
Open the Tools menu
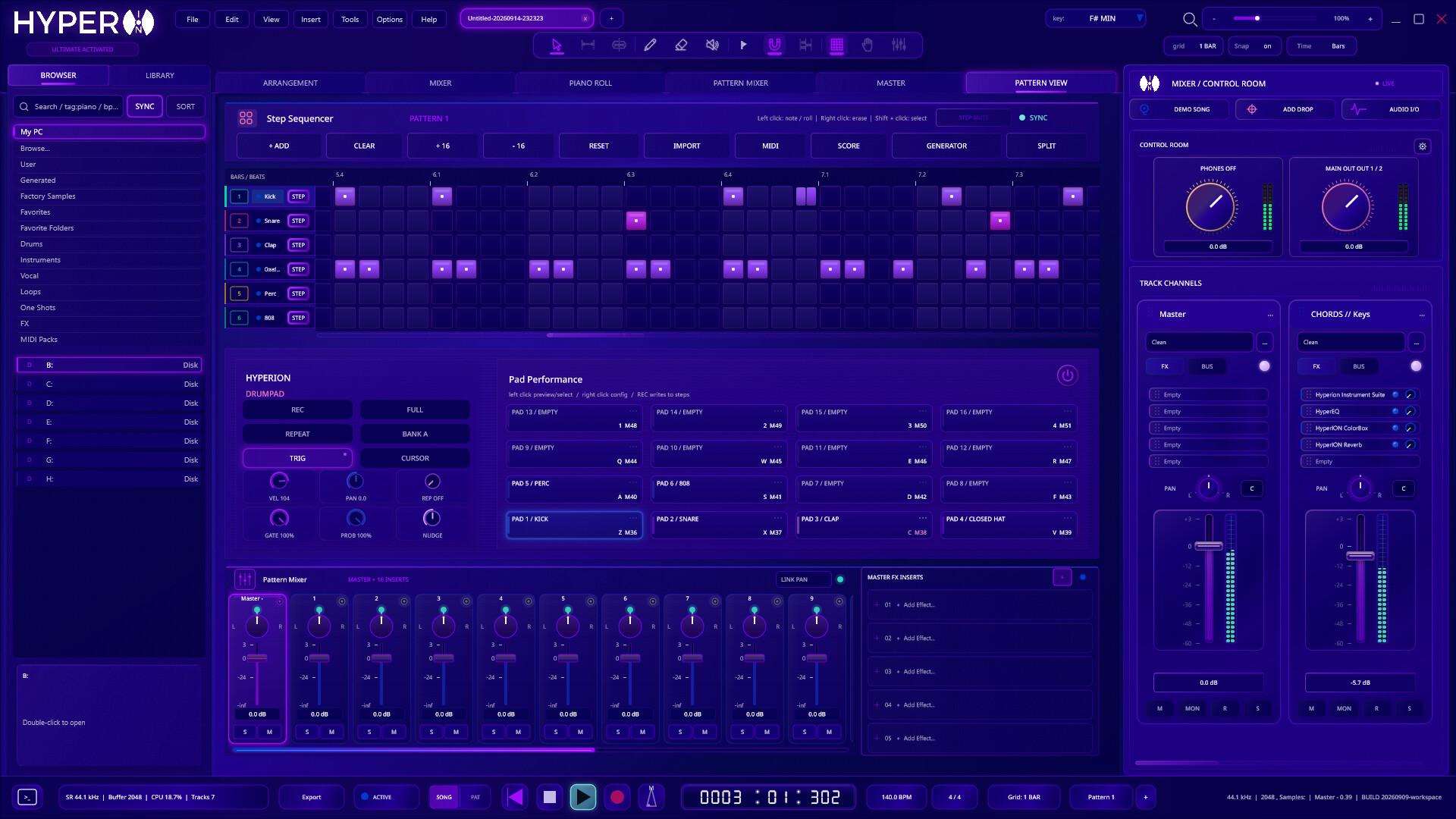pos(350,19)
